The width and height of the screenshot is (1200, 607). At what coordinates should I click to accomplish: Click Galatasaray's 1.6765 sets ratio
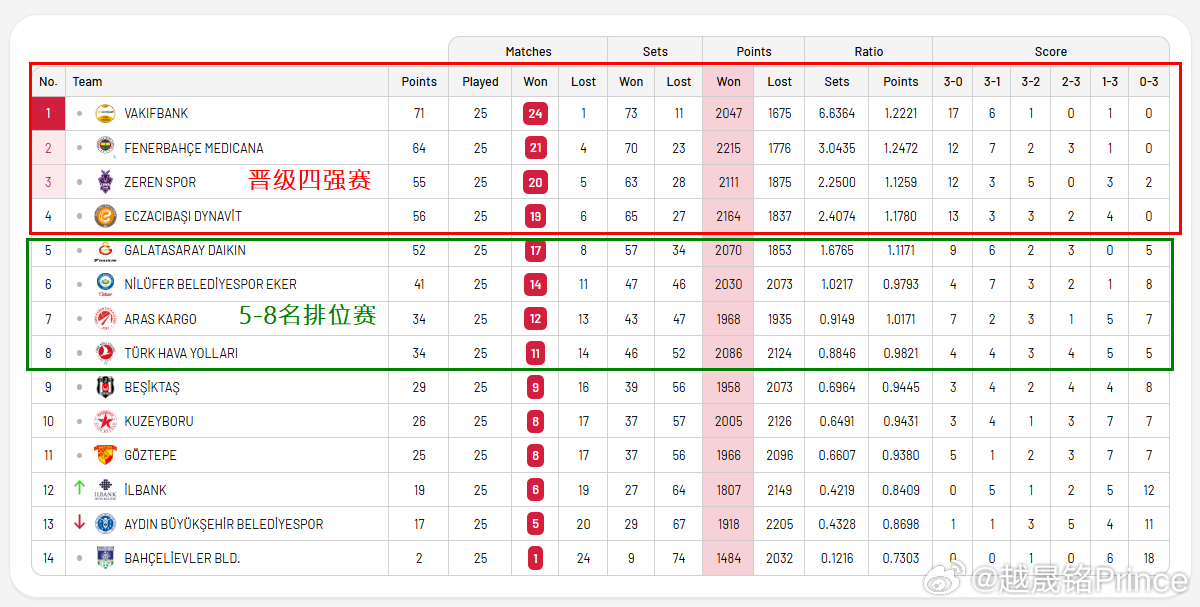[x=837, y=250]
